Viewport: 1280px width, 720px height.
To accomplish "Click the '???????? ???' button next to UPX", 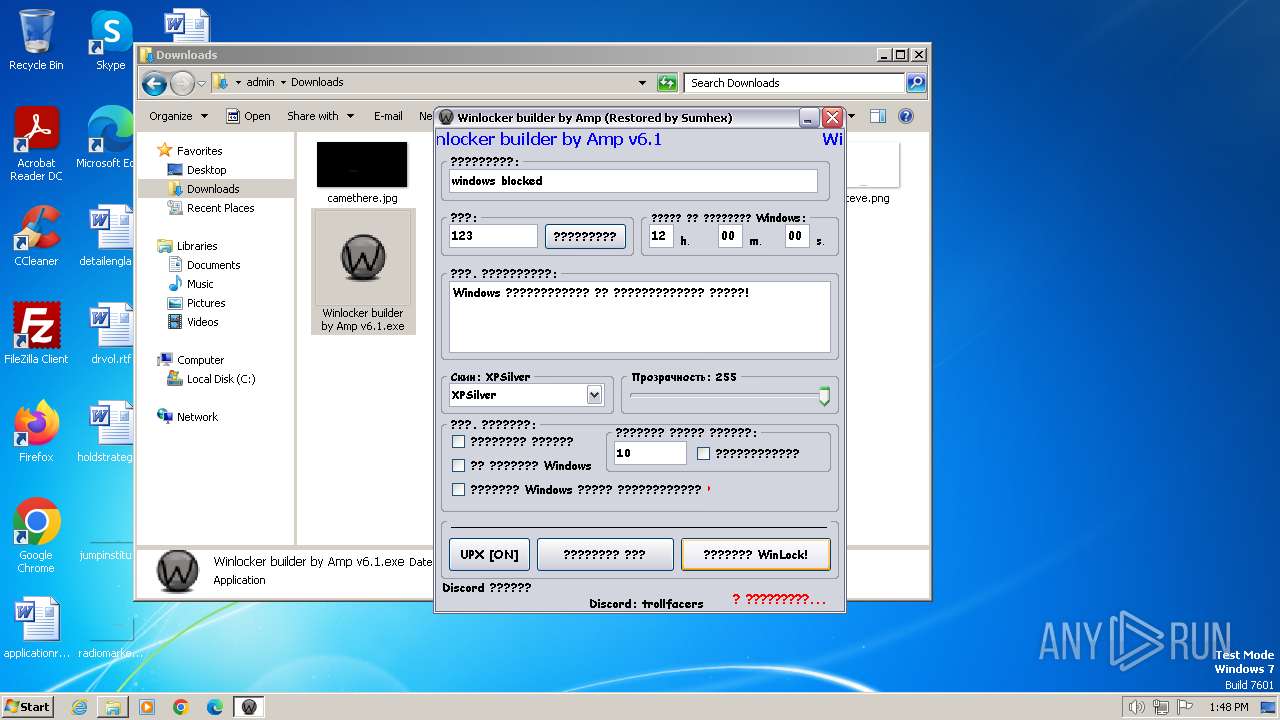I will [605, 554].
